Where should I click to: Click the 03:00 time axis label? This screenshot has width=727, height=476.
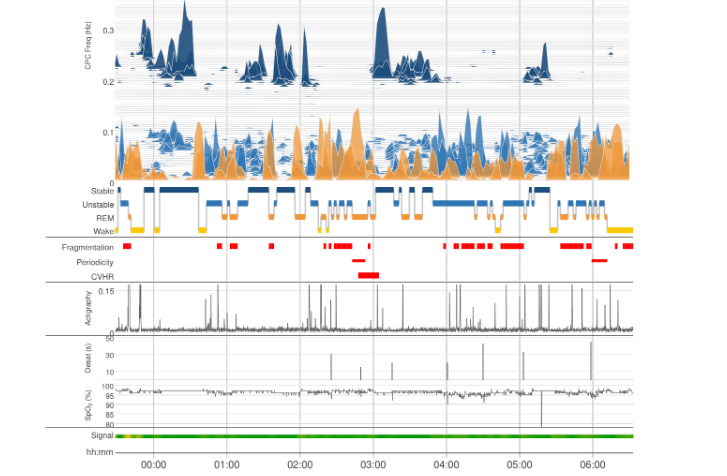pyautogui.click(x=373, y=465)
